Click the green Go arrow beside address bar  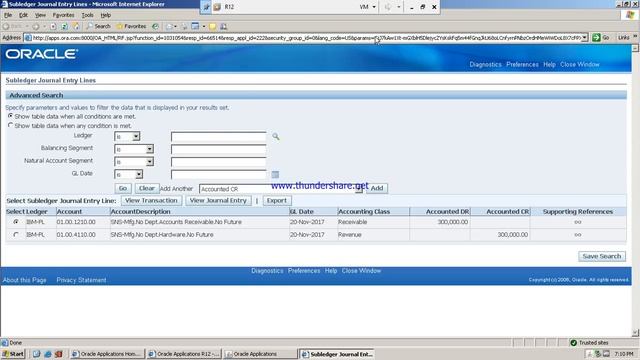tap(596, 38)
